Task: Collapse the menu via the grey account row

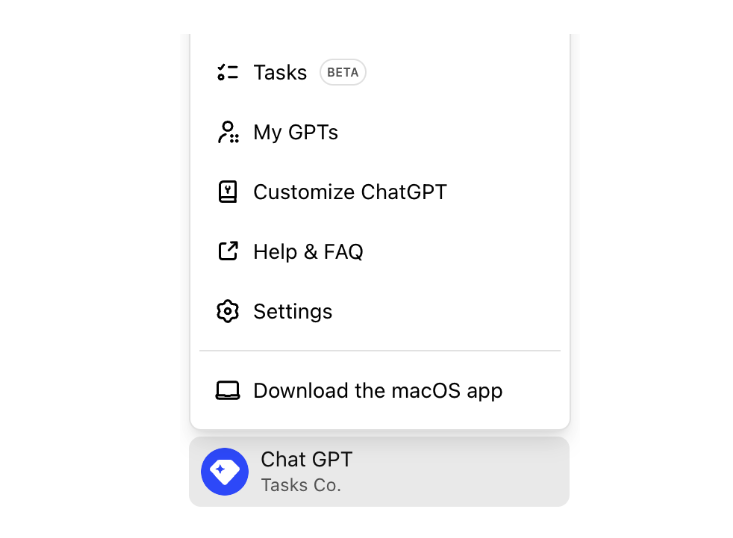Action: pos(450,472)
